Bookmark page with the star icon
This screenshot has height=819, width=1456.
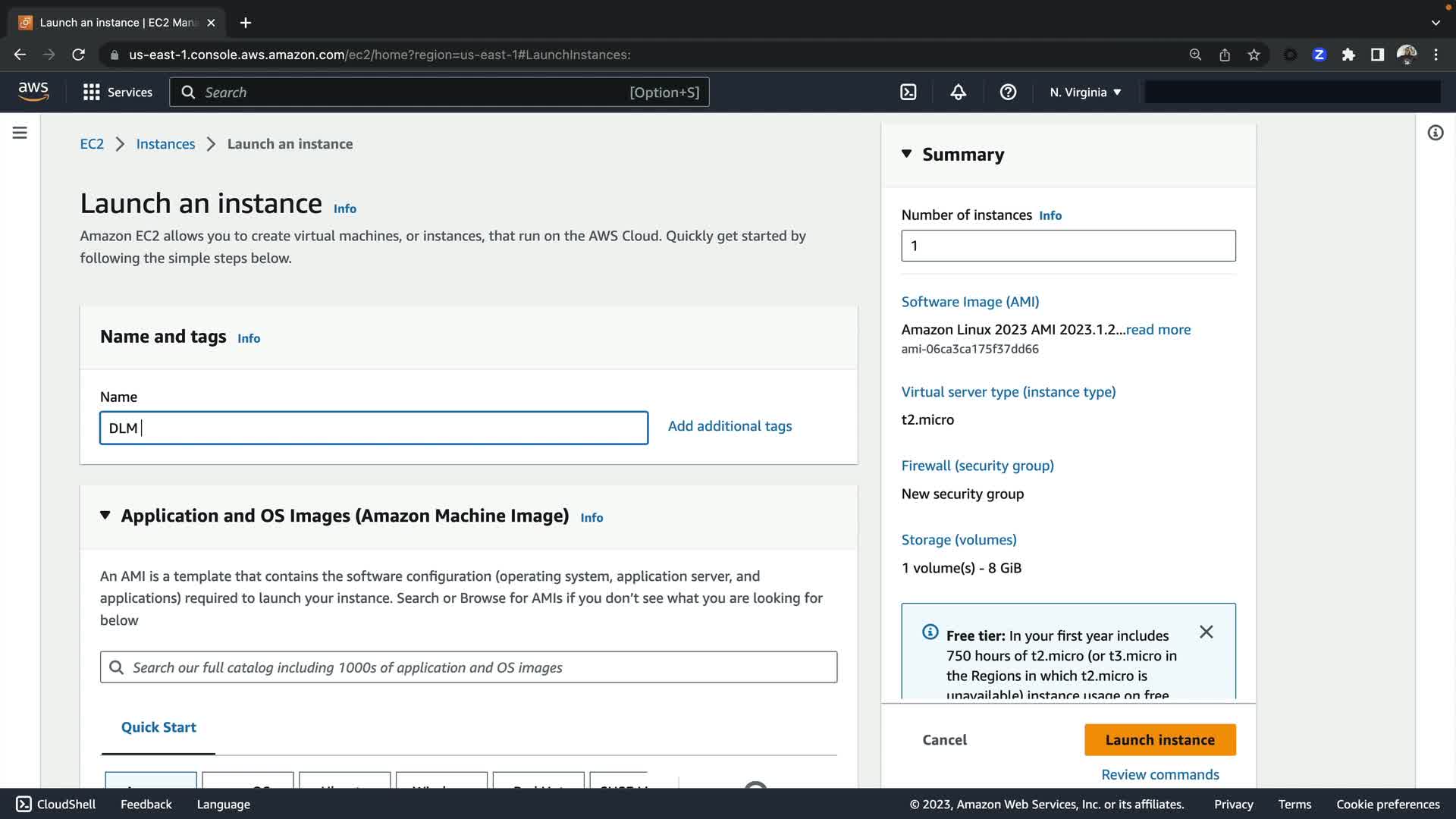[x=1254, y=55]
